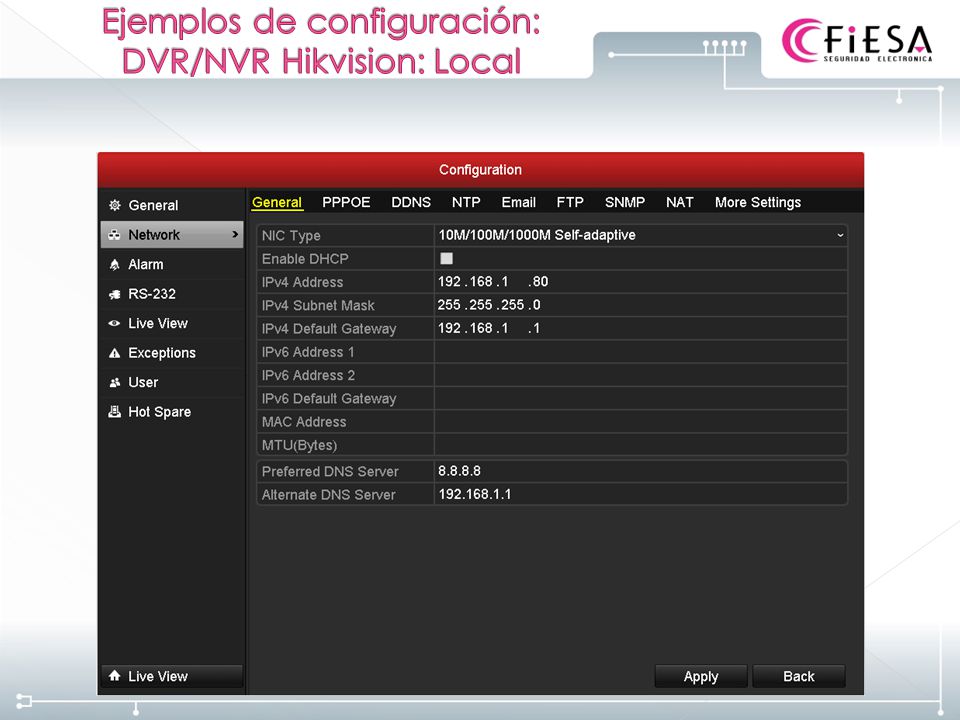
Task: Click the Exceptions warning triangle icon
Action: point(114,353)
